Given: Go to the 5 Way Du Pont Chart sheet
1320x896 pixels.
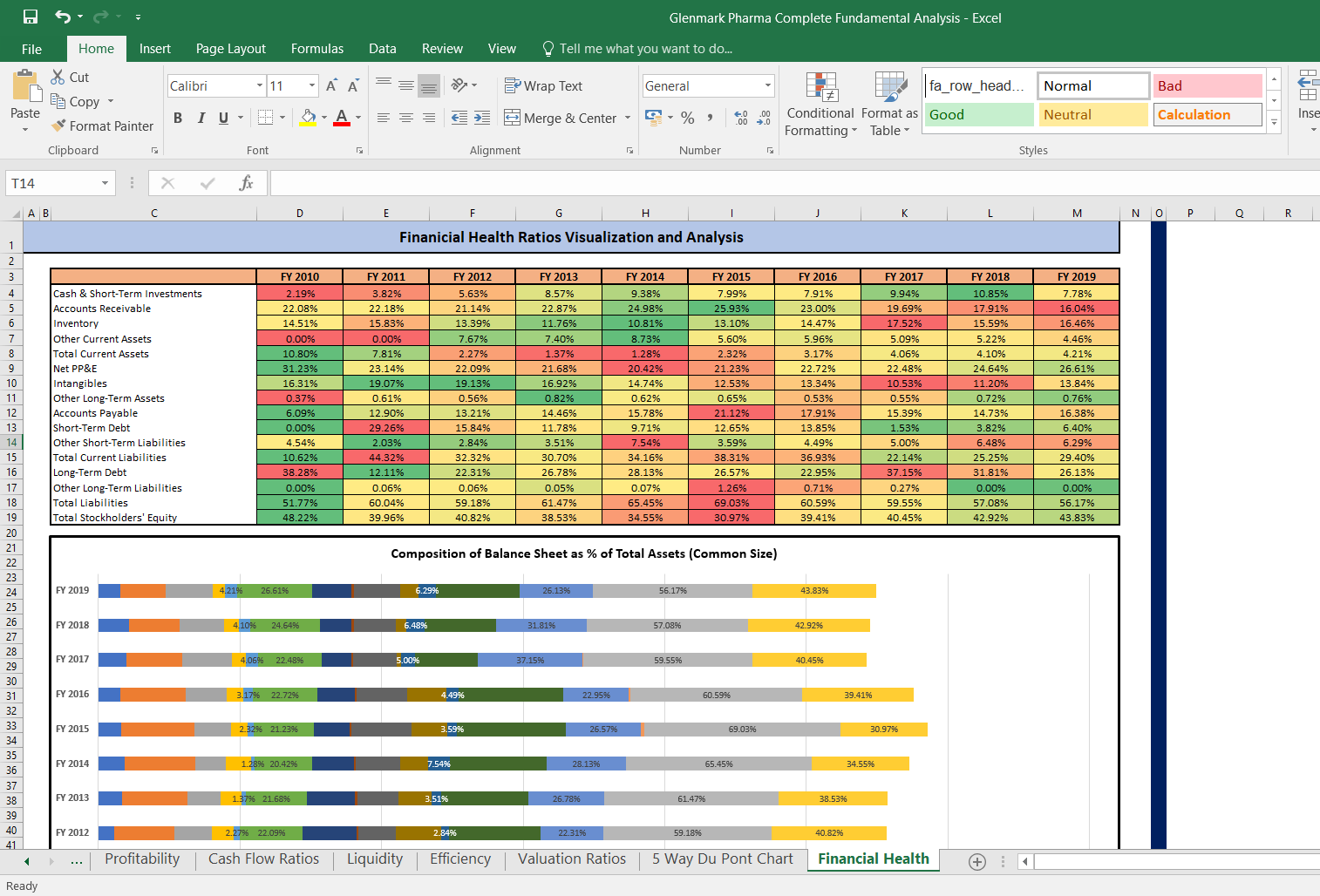Looking at the screenshot, I should pyautogui.click(x=723, y=859).
